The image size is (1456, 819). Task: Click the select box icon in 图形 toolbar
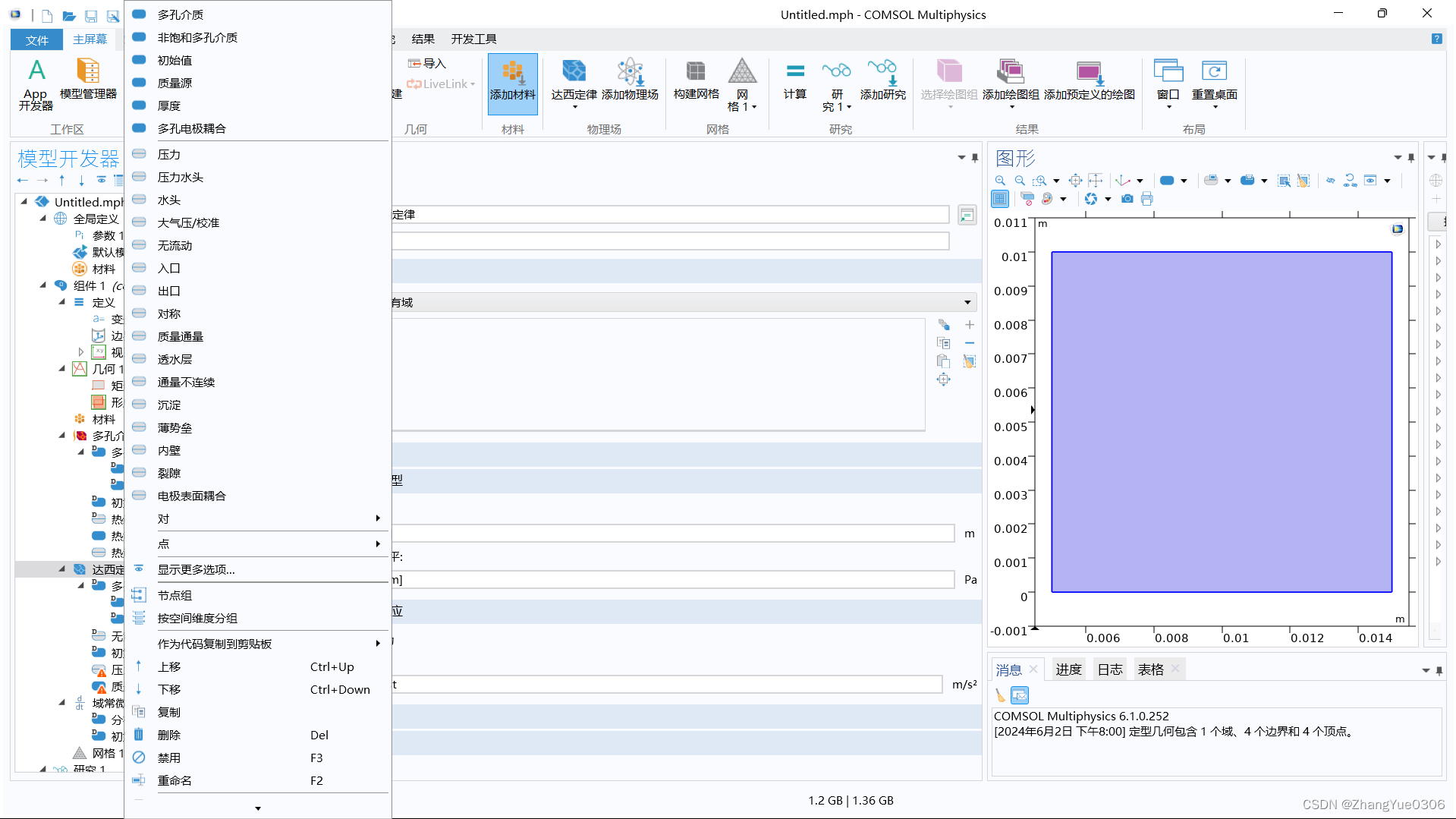point(1284,181)
